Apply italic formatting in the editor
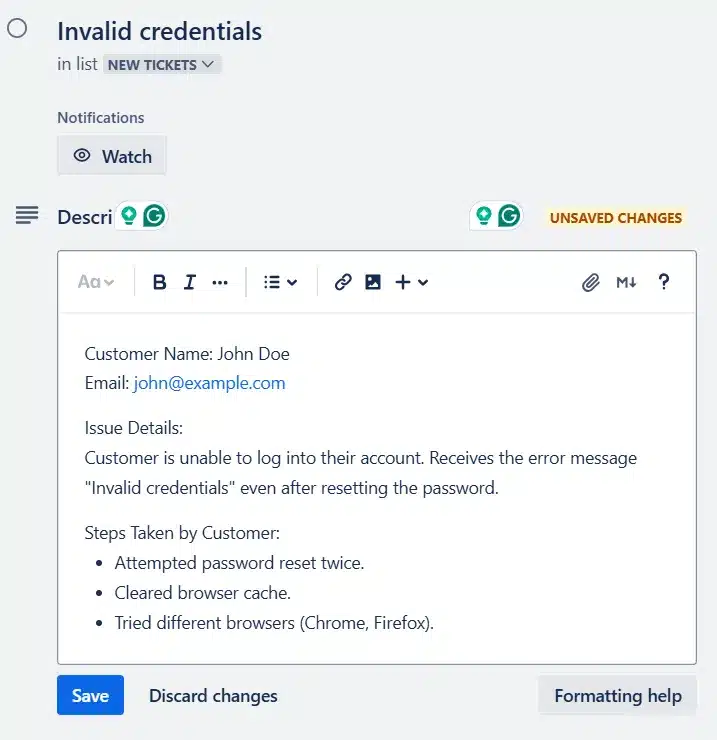717x740 pixels. [x=190, y=282]
